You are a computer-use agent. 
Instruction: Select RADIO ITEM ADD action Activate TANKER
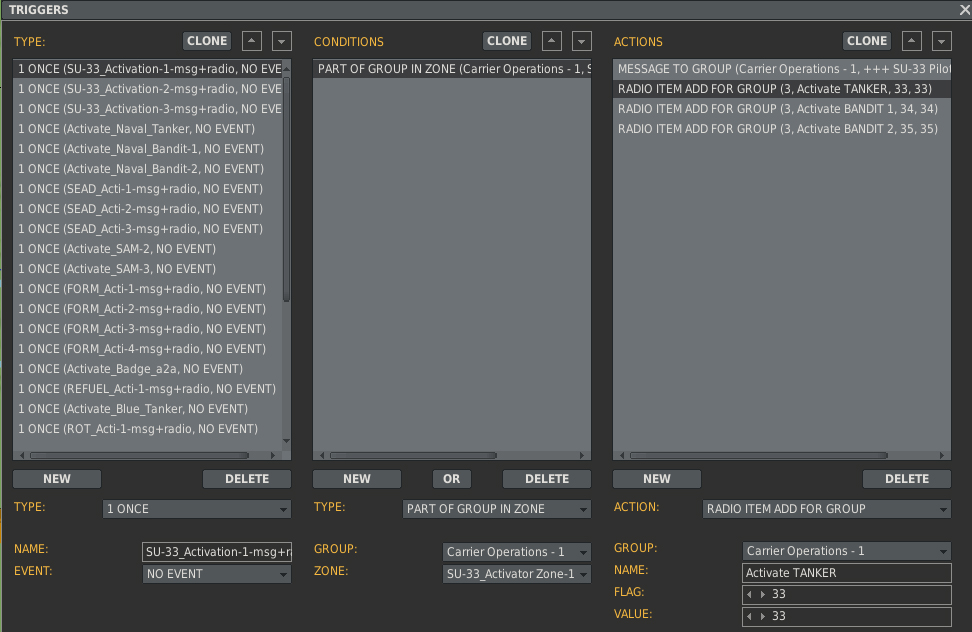coord(782,89)
